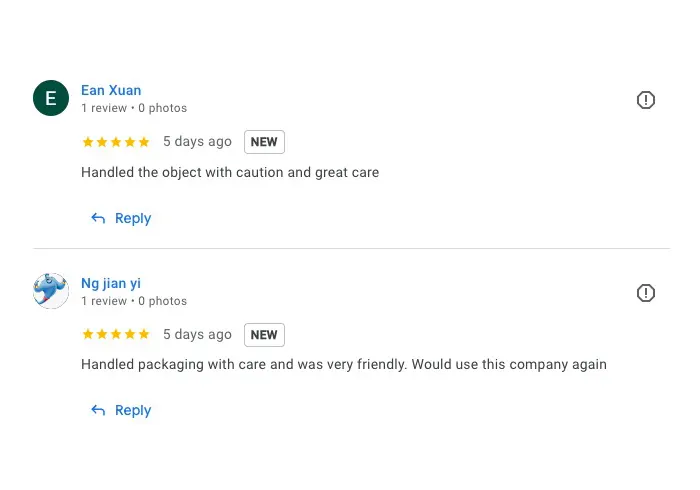
Task: Click the NEW badge on Ng jian yi's review
Action: [264, 335]
